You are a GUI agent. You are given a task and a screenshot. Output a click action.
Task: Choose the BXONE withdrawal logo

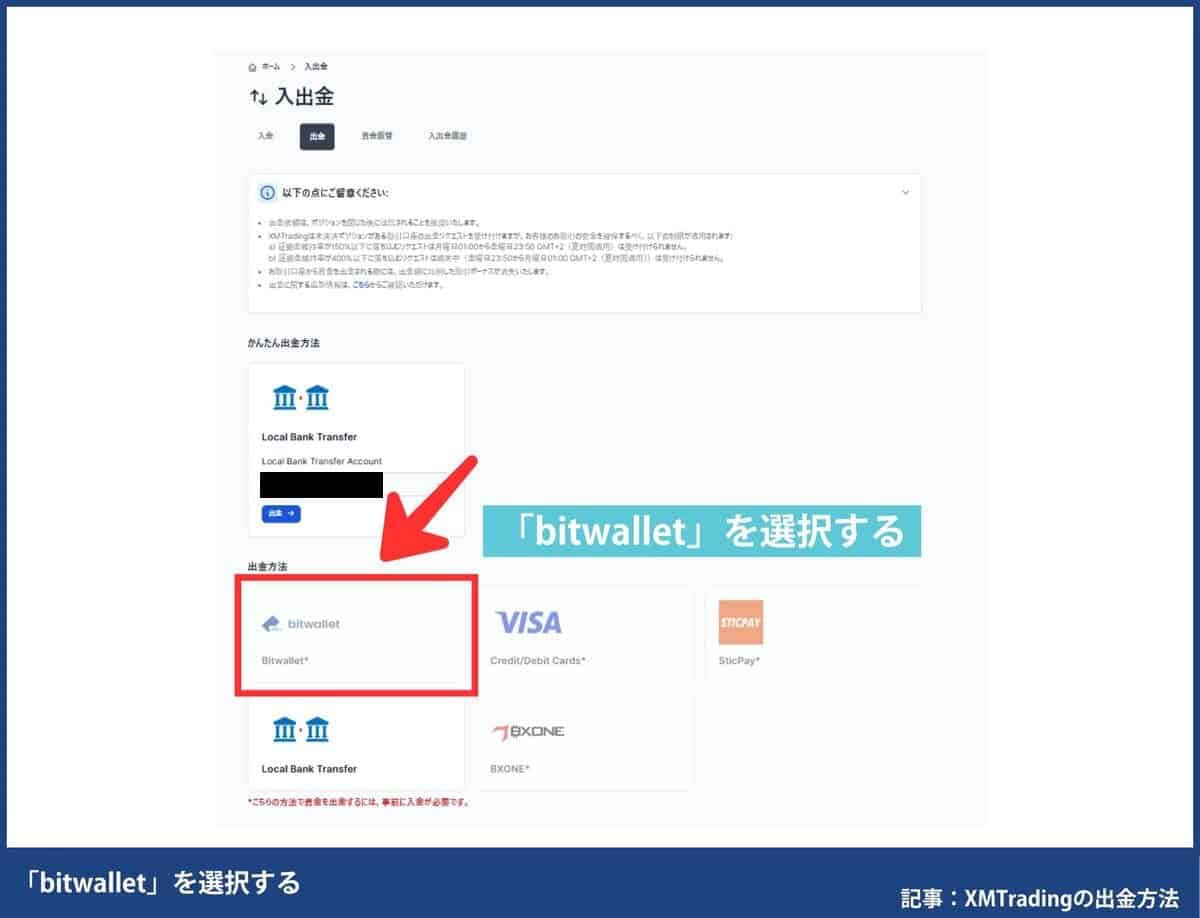click(528, 732)
